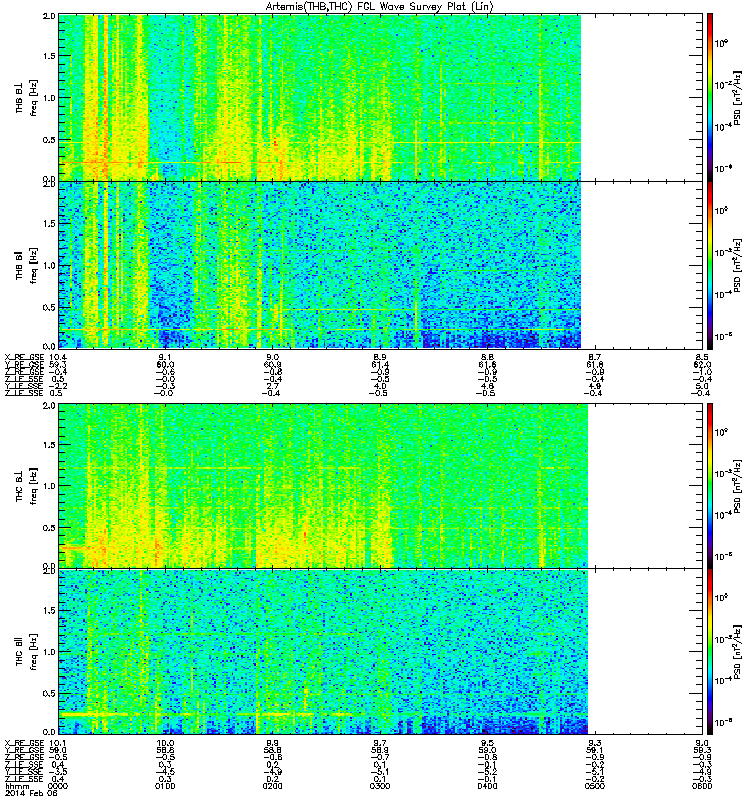Click the '1.0' tick label of the THB B∥ panel
The image size is (750, 800).
point(49,265)
